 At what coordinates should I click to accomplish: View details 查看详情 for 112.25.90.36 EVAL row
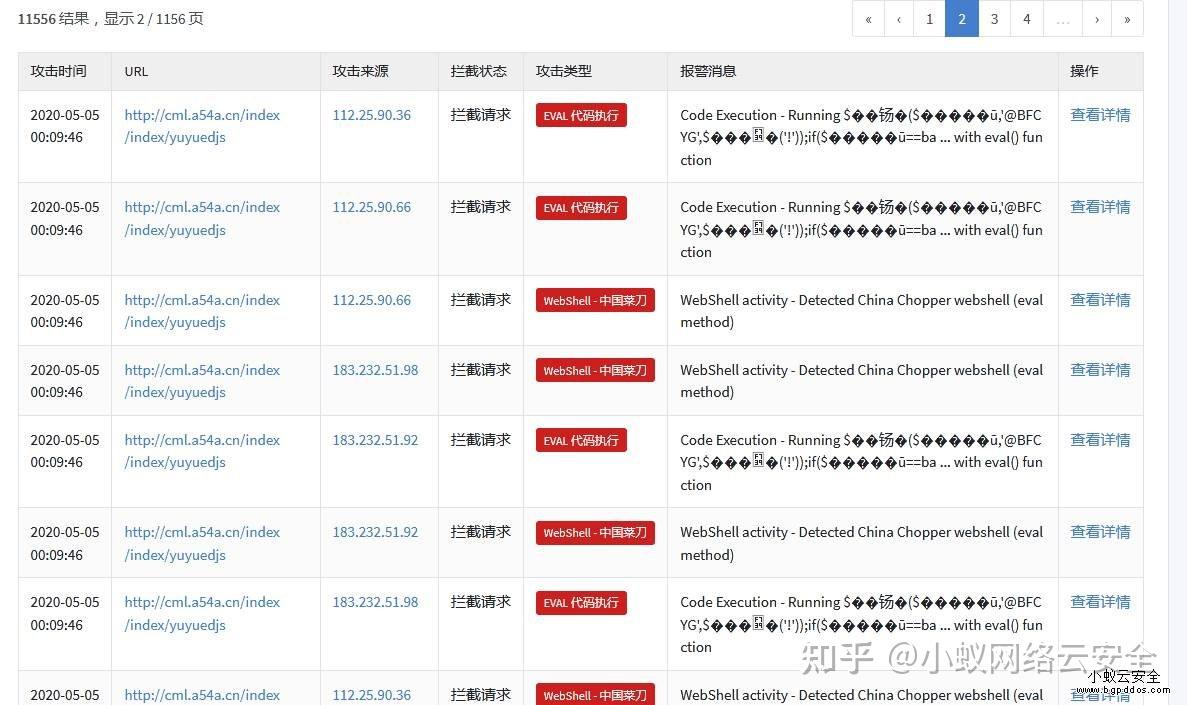coord(1100,115)
